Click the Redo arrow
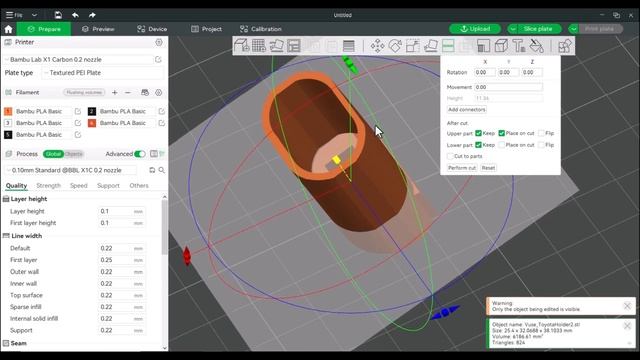The image size is (640, 360). coord(92,15)
